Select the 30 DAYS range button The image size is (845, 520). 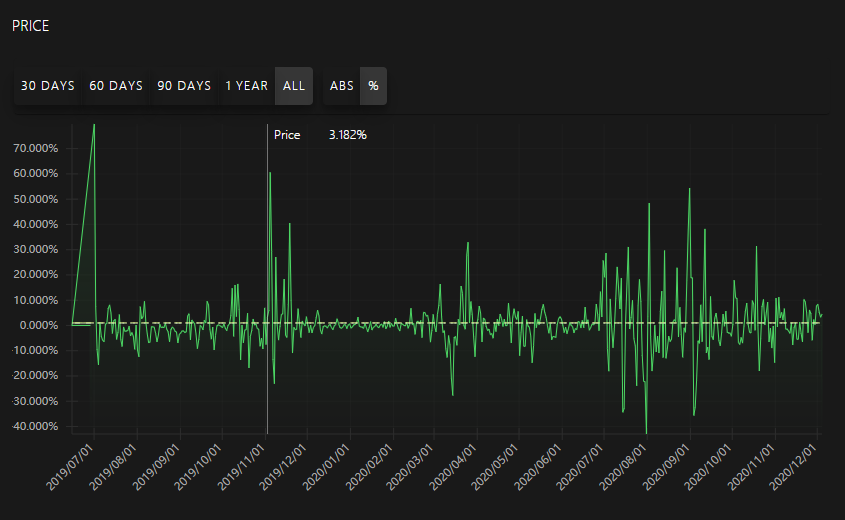coord(47,86)
